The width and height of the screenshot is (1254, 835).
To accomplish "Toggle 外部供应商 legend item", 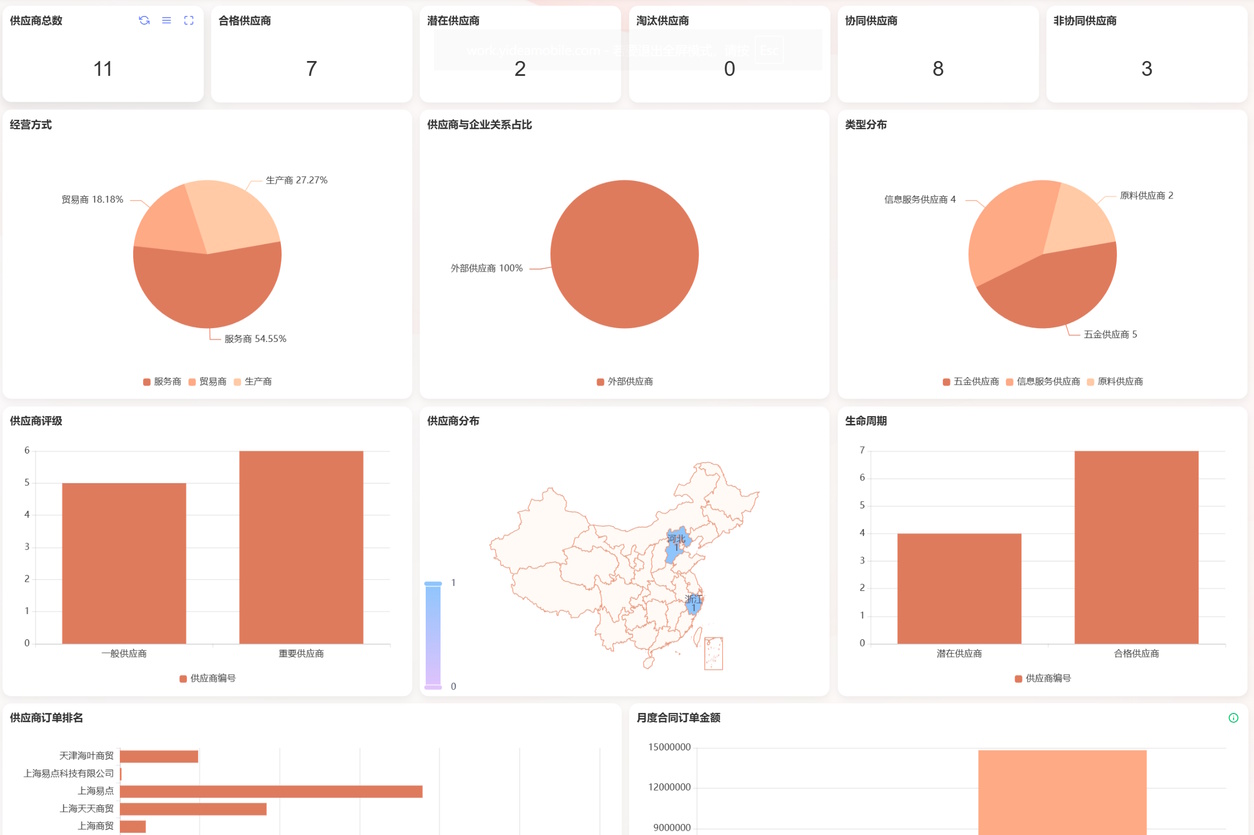I will (625, 382).
